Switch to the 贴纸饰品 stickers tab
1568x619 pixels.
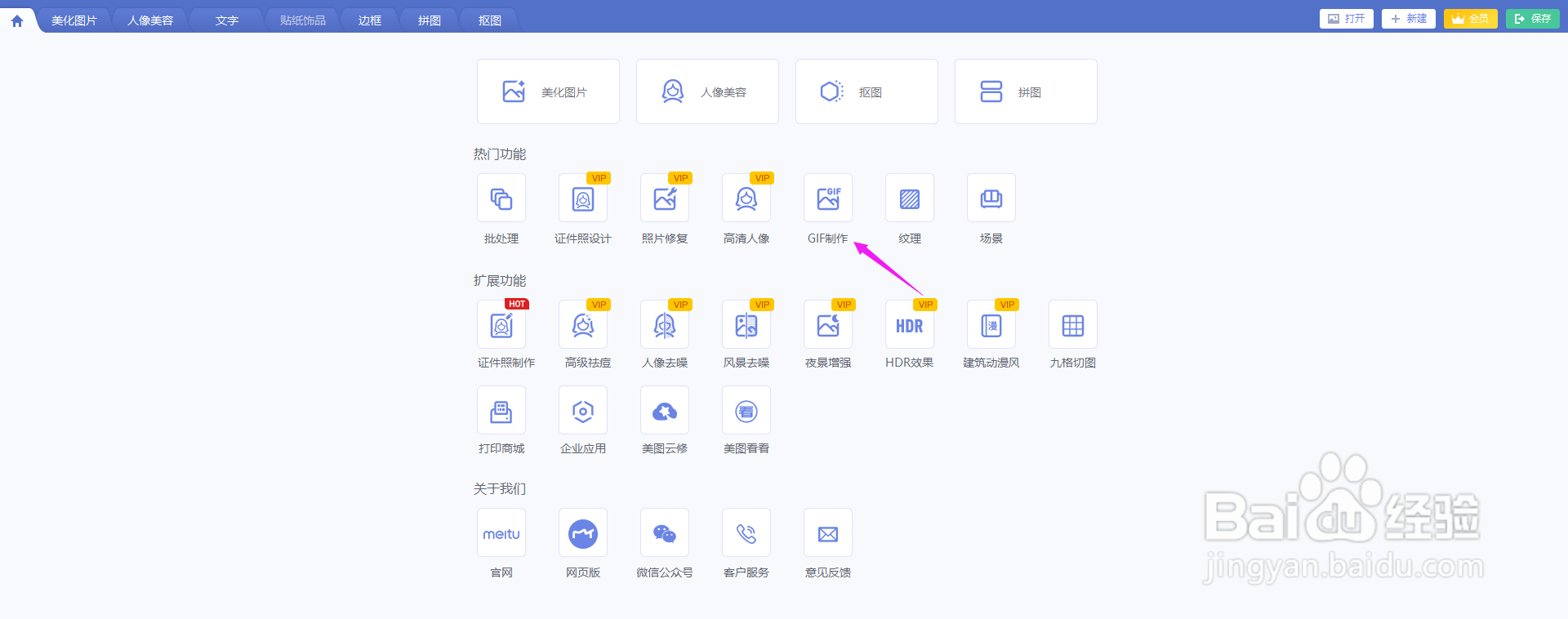click(x=303, y=20)
